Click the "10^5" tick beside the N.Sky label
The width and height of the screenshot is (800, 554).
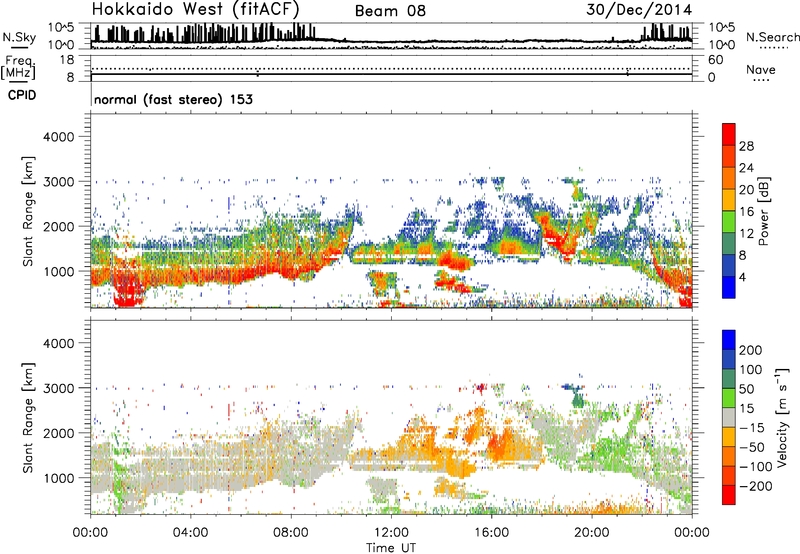click(x=61, y=27)
